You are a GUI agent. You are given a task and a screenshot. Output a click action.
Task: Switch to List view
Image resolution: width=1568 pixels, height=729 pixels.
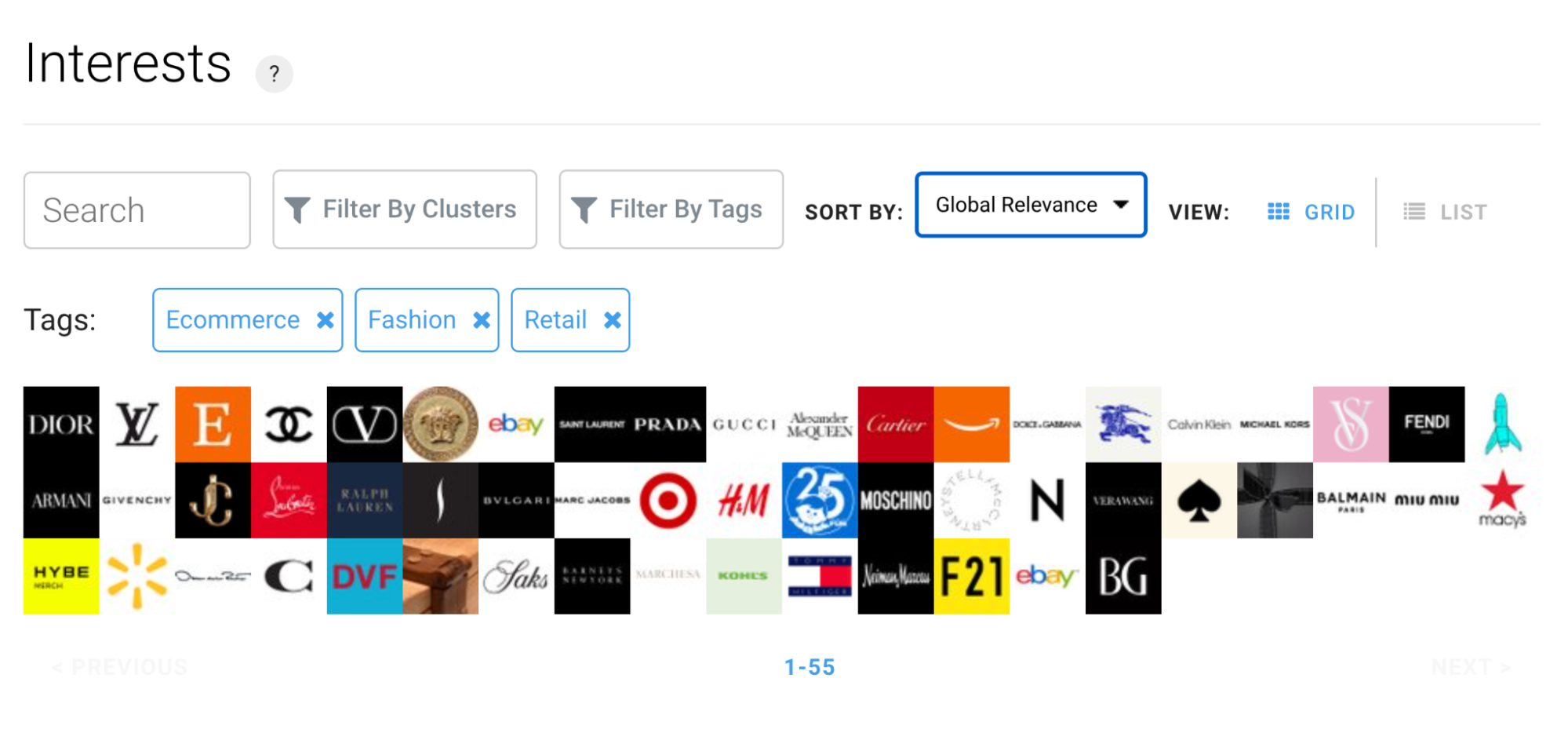[1444, 212]
